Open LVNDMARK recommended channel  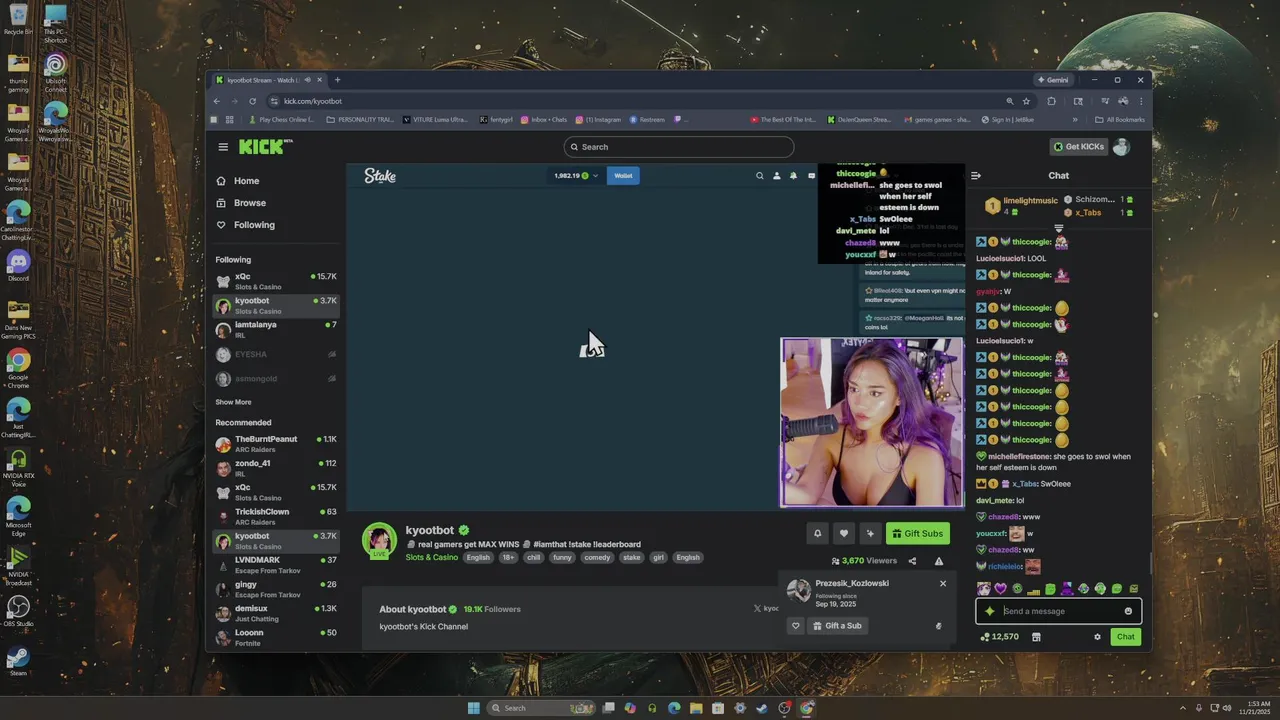[x=277, y=565]
